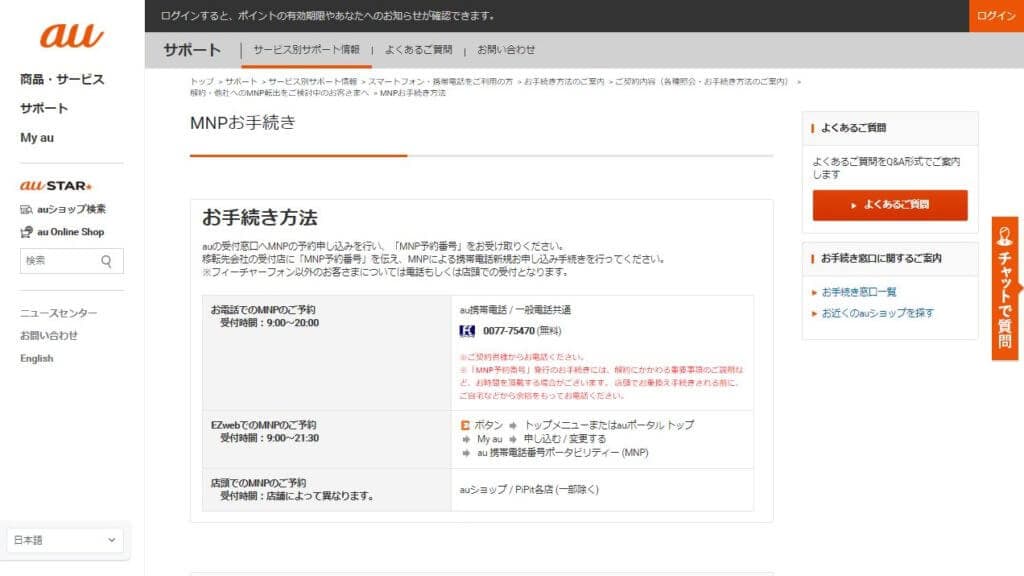Click the お手続き方法 section heading

tap(260, 217)
